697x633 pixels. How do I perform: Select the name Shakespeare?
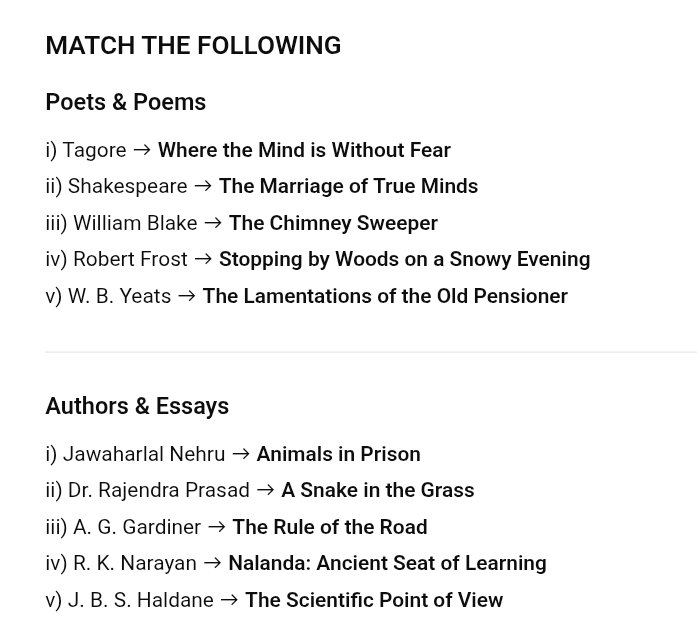tap(127, 186)
